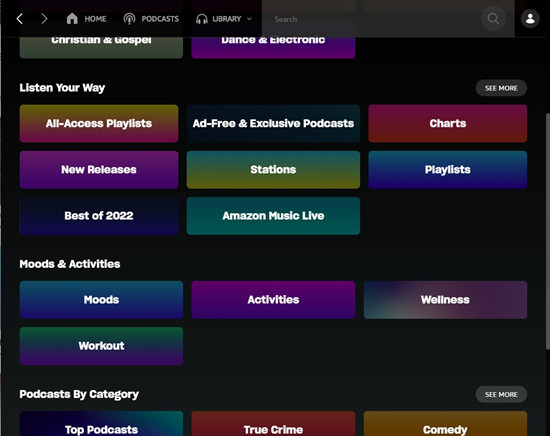Image resolution: width=550 pixels, height=436 pixels.
Task: Open Home via the house icon
Action: (x=72, y=19)
